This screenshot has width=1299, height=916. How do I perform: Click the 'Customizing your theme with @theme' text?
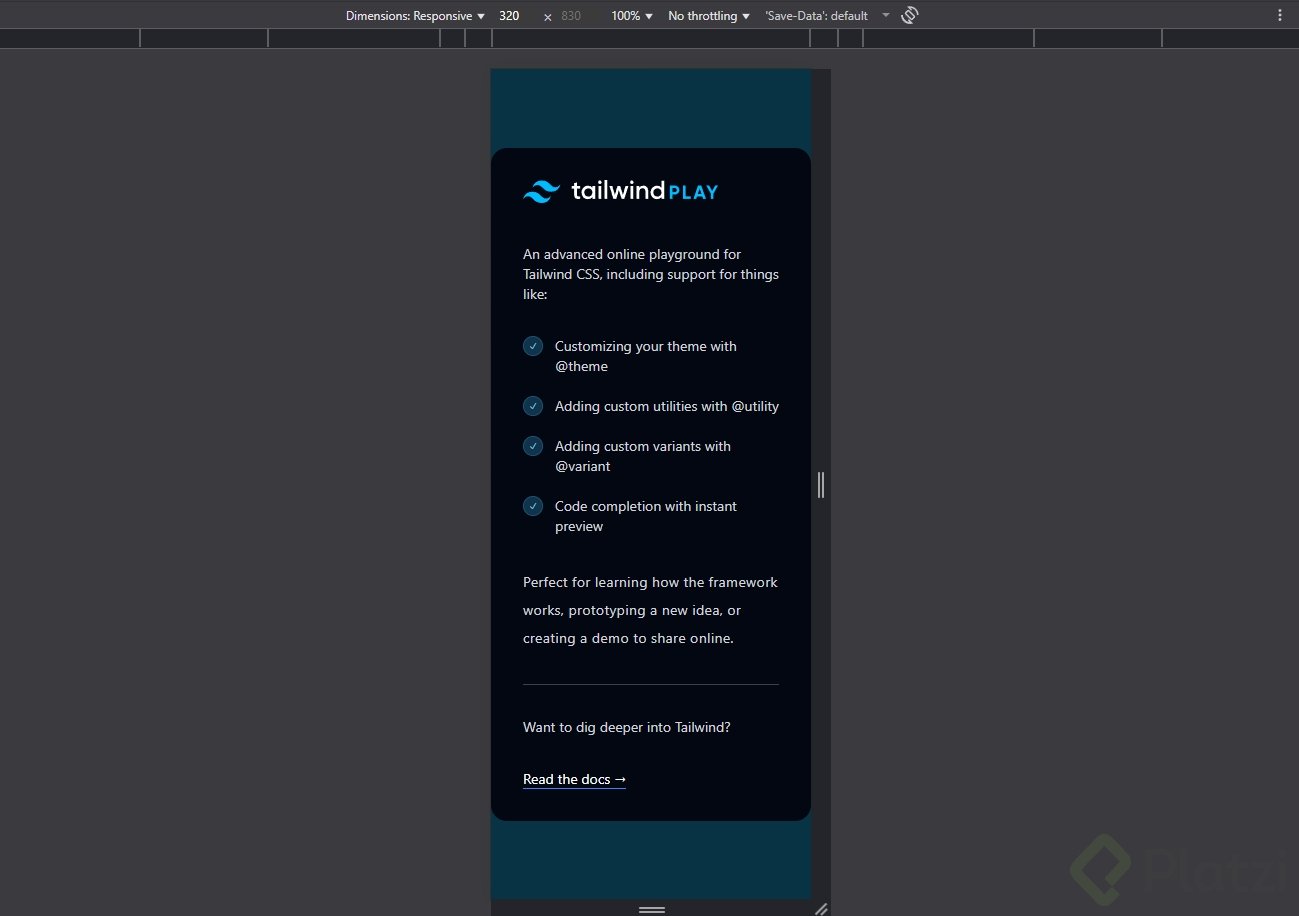pos(646,356)
